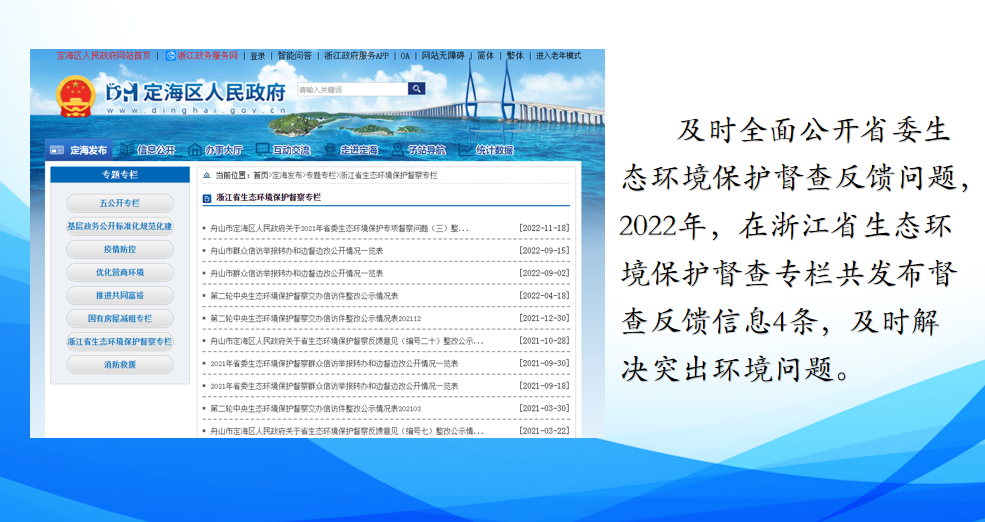Click the 浙江政务服务网 logo icon
The image size is (985, 522).
pyautogui.click(x=170, y=56)
